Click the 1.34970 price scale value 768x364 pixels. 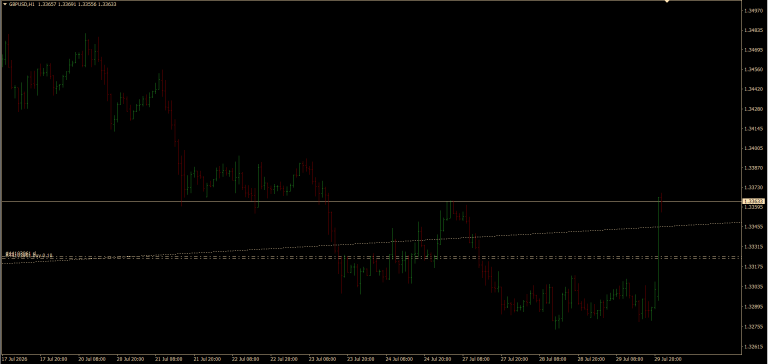[754, 10]
